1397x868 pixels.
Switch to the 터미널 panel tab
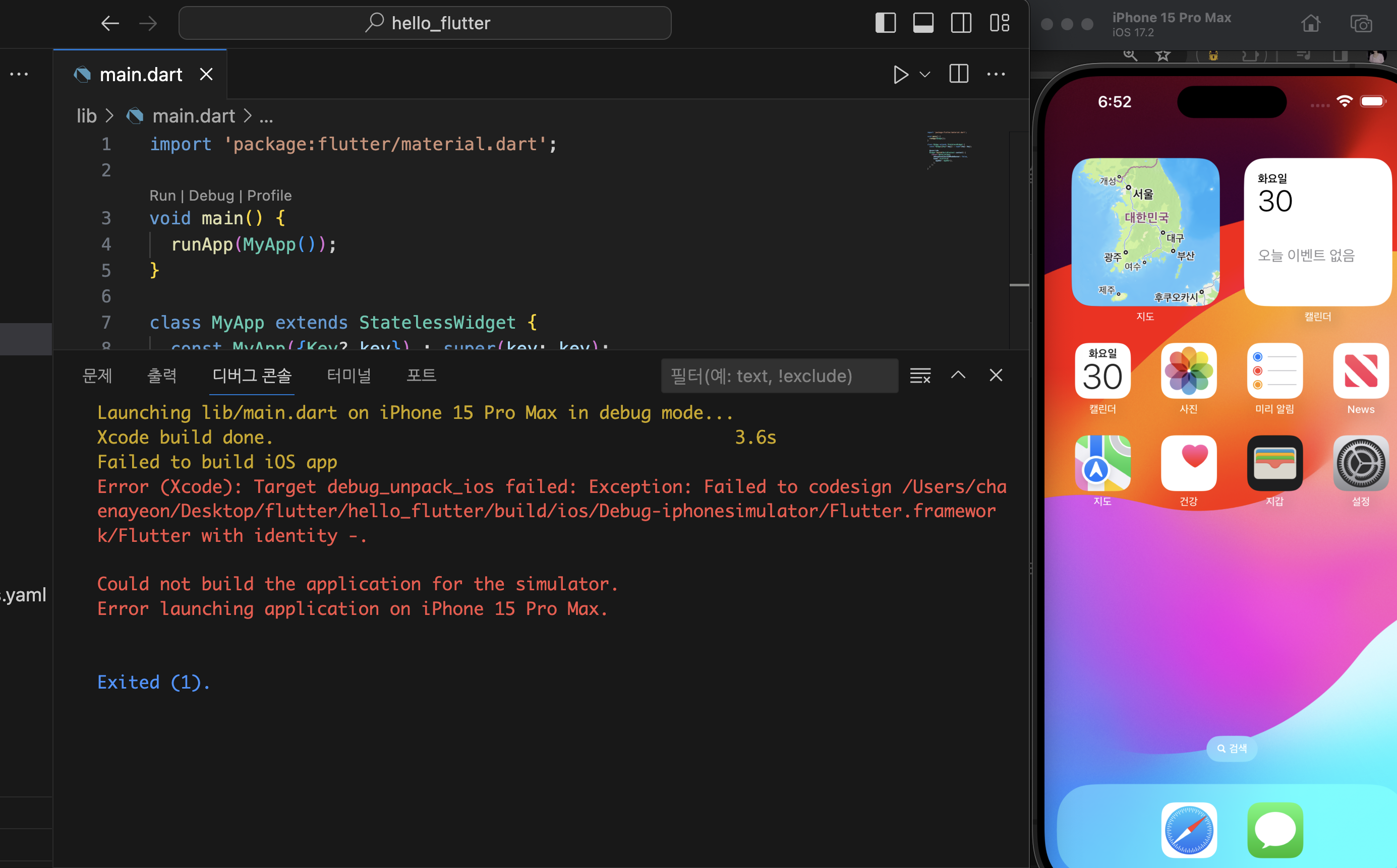348,376
